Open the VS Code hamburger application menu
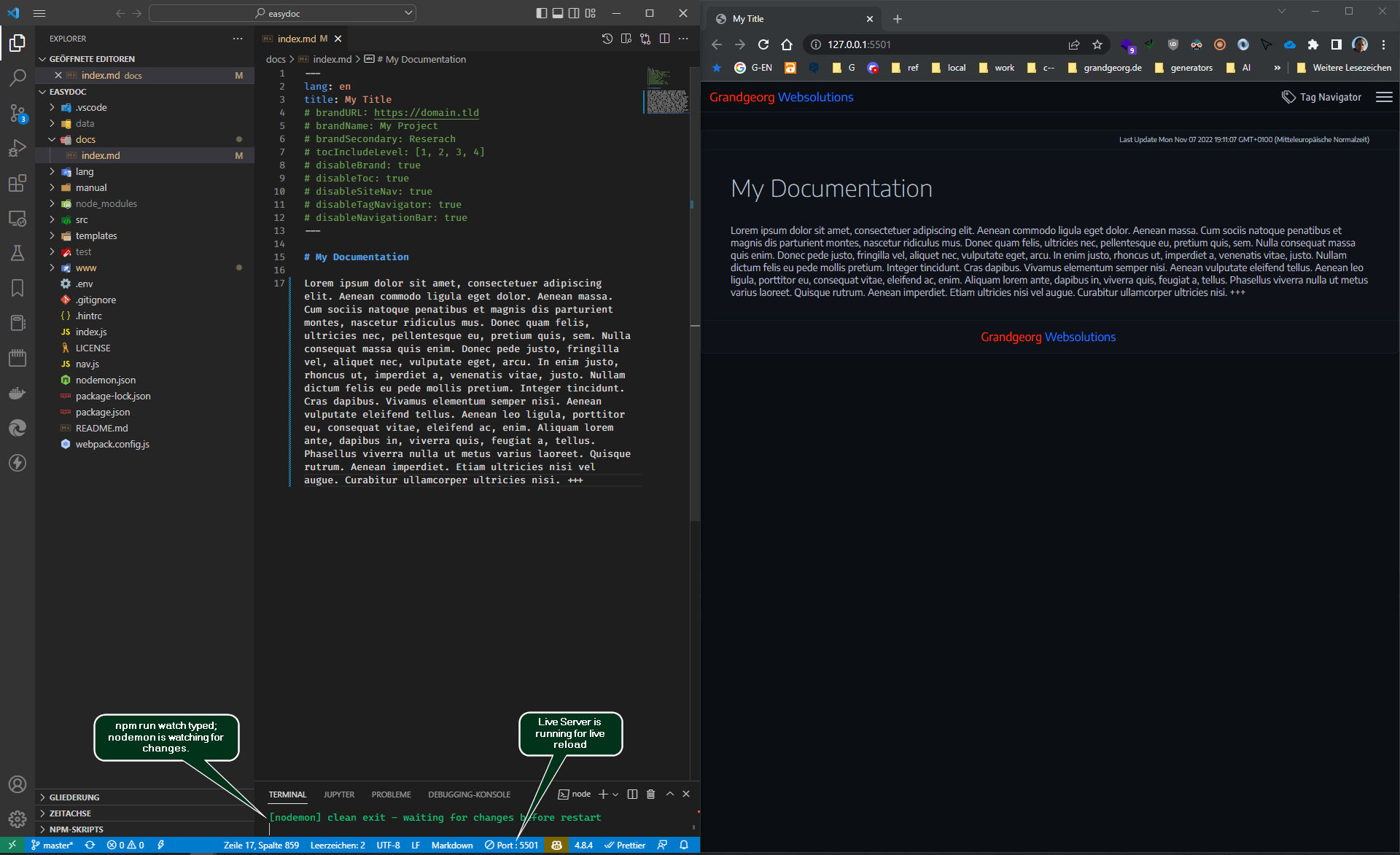The width and height of the screenshot is (1400, 855). pos(39,13)
